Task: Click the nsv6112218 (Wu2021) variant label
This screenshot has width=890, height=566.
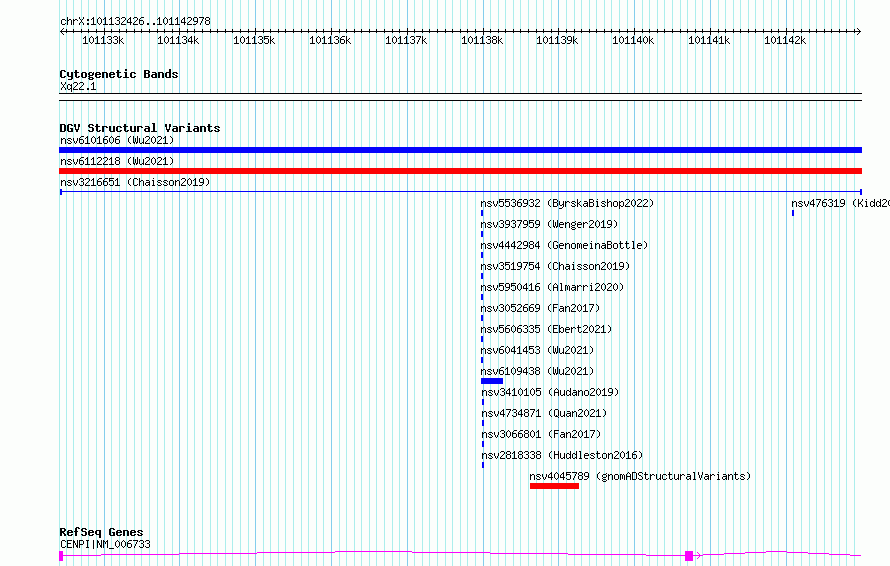Action: click(x=117, y=161)
